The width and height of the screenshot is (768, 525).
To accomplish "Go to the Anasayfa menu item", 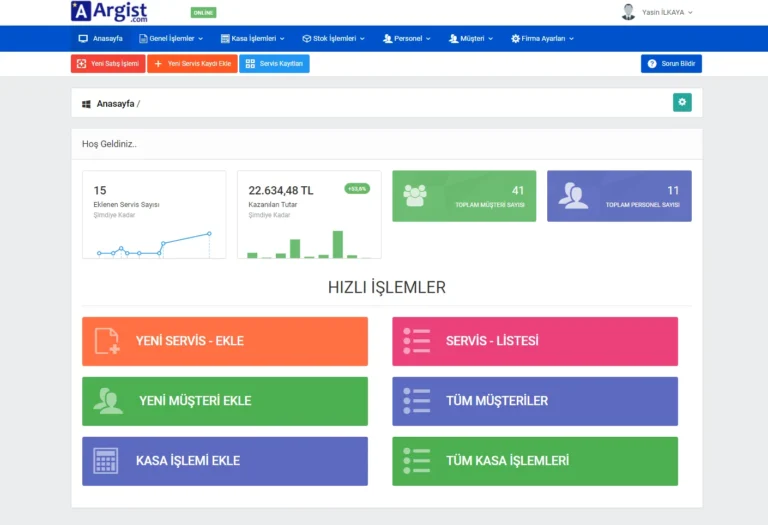I will tap(100, 38).
